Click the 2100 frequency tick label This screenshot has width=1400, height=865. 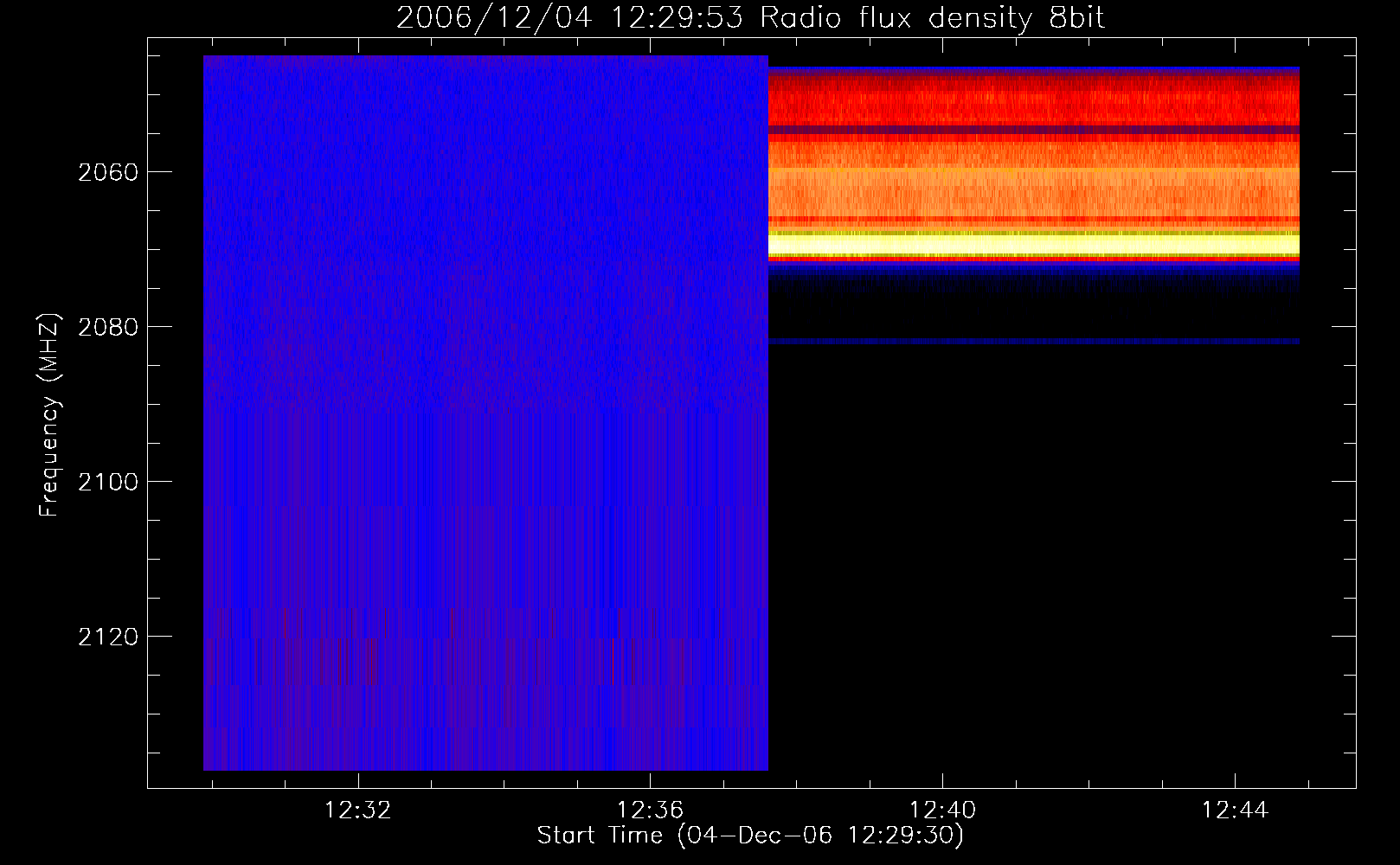pos(108,482)
